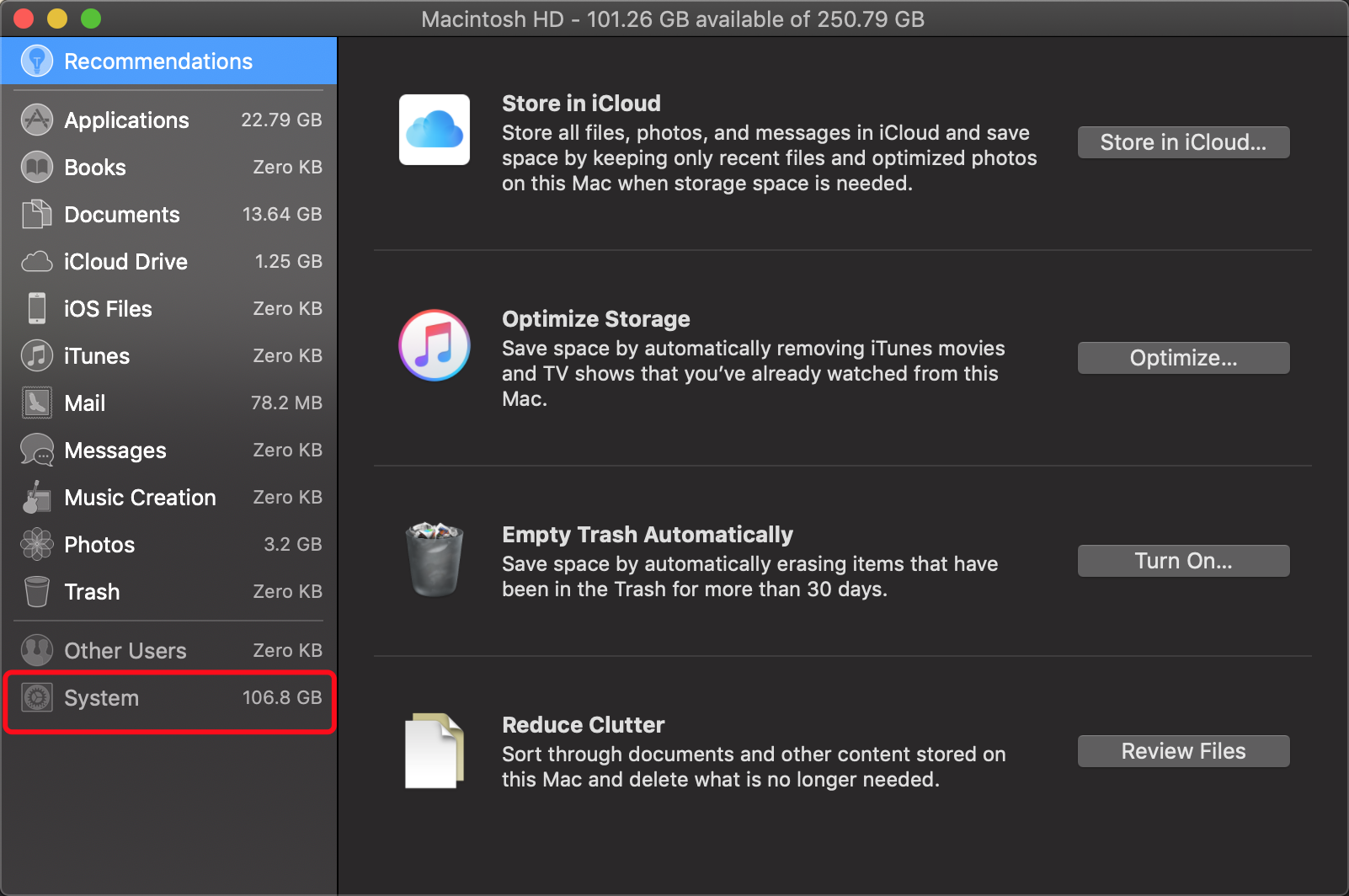This screenshot has width=1349, height=896.
Task: Click the Empty Trash Automatically heading
Action: tap(648, 535)
